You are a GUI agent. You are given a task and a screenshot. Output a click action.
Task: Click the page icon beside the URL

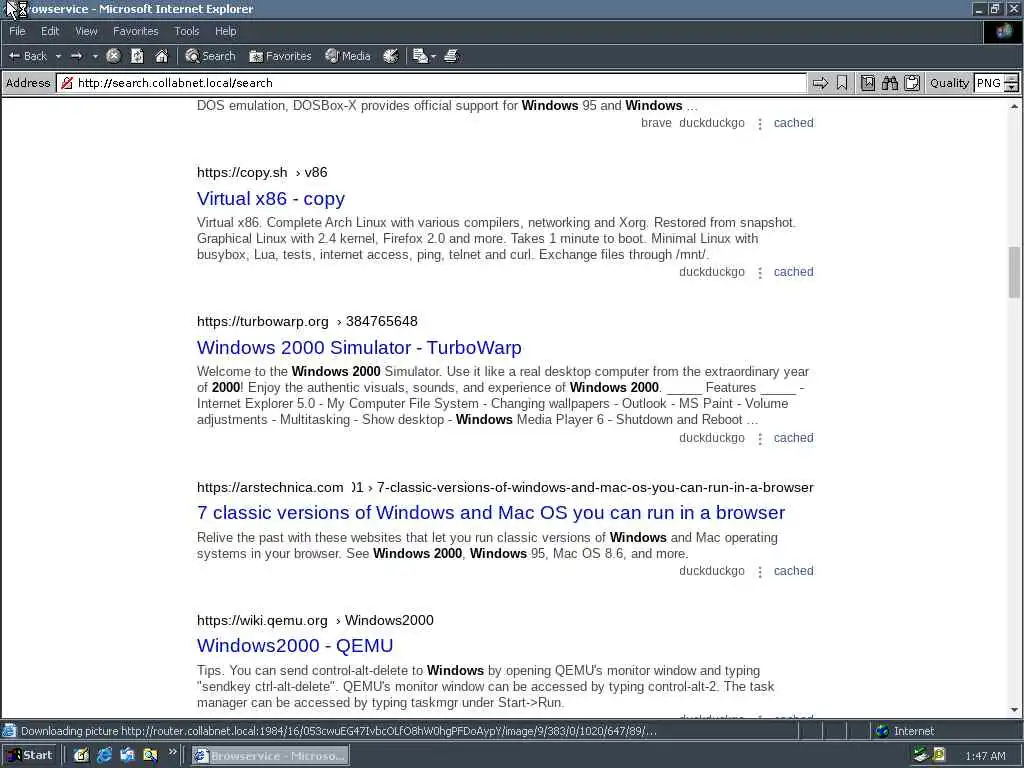coord(67,83)
